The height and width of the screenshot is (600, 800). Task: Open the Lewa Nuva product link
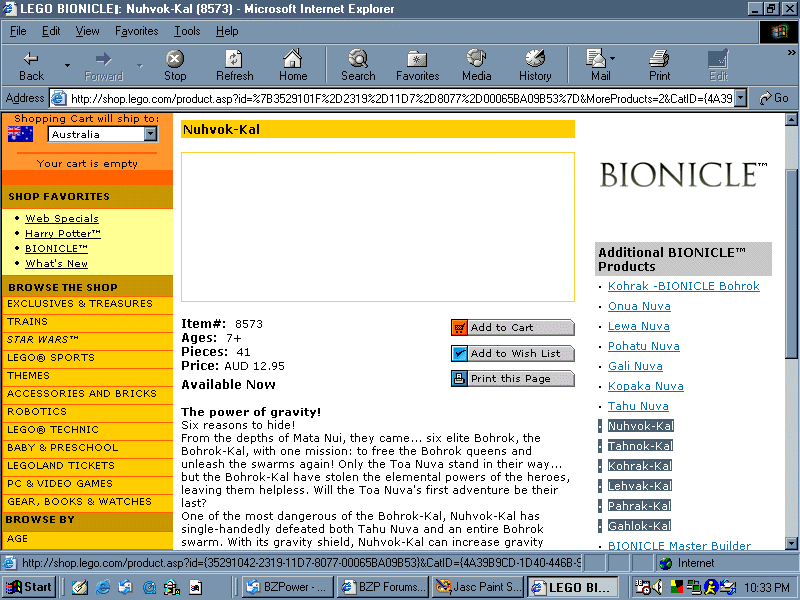[639, 326]
